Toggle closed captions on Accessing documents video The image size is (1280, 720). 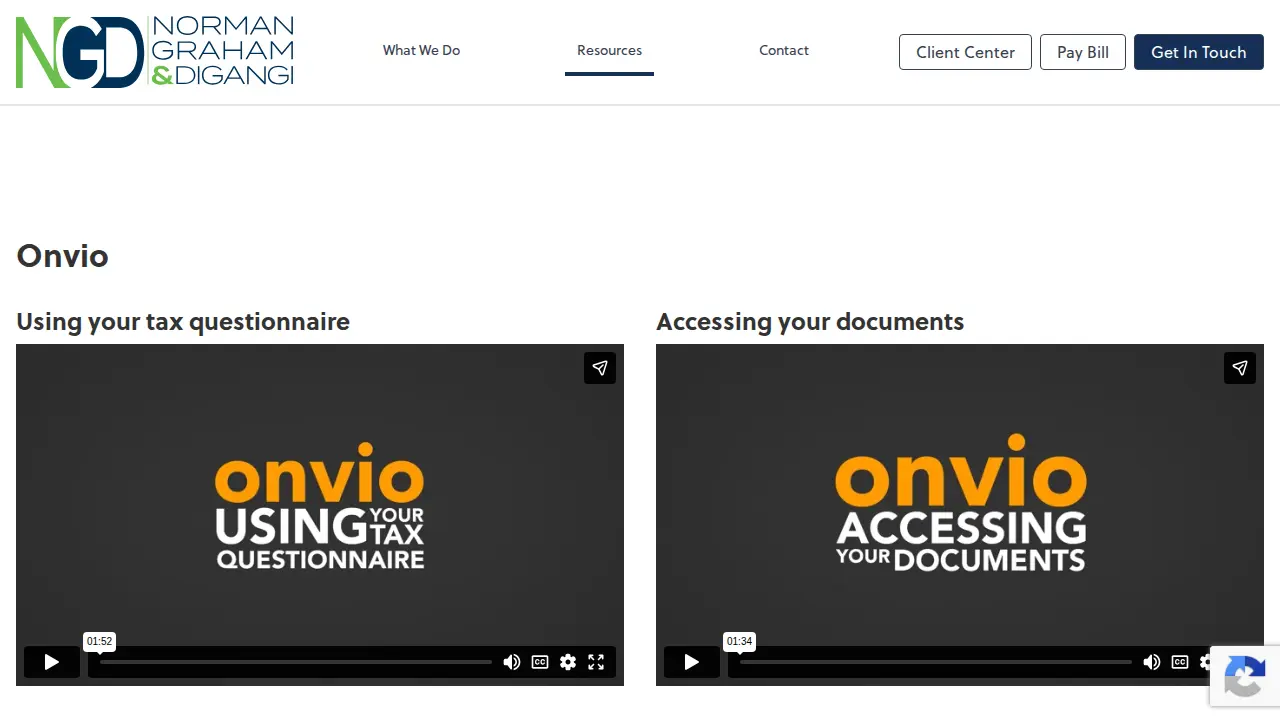[1180, 662]
